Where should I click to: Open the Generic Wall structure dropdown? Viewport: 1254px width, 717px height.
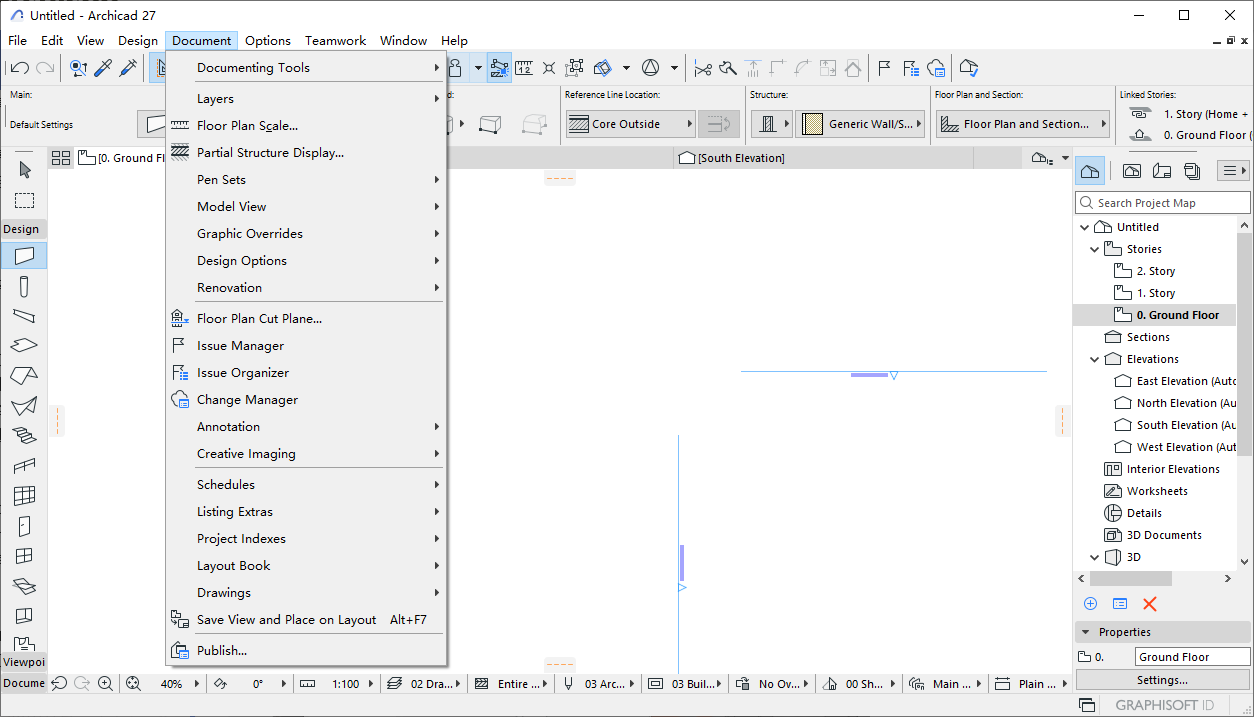point(860,124)
